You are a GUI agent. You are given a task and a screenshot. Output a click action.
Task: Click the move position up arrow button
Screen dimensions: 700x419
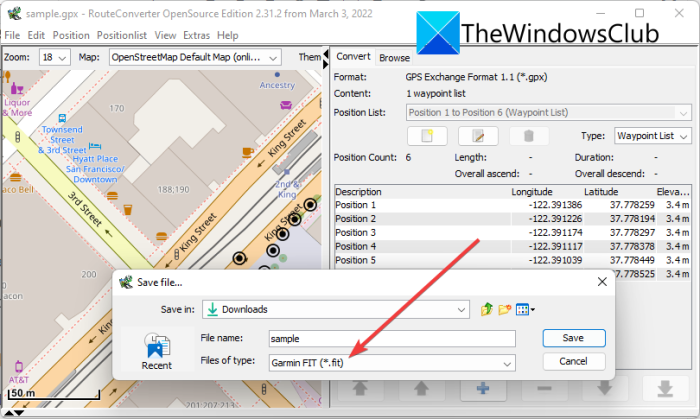pos(421,388)
